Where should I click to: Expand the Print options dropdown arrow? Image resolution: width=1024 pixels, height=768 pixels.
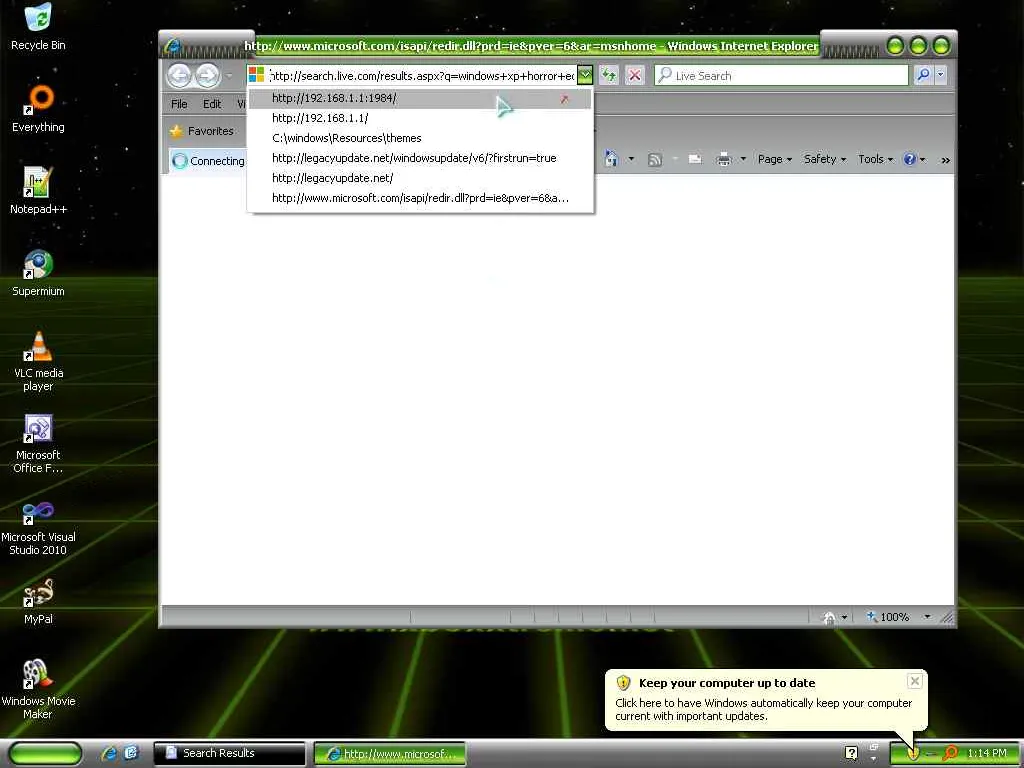coord(743,159)
